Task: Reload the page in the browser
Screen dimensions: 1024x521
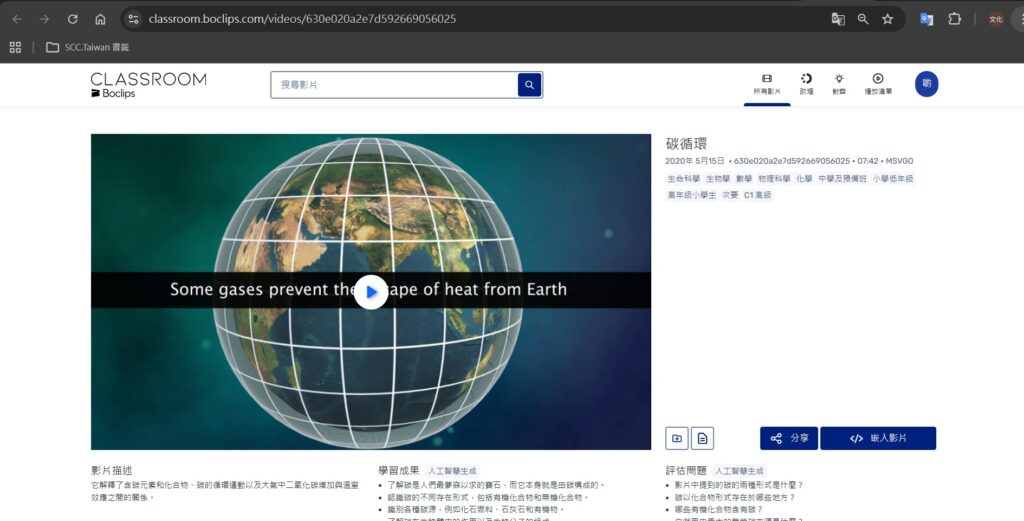Action: point(72,19)
